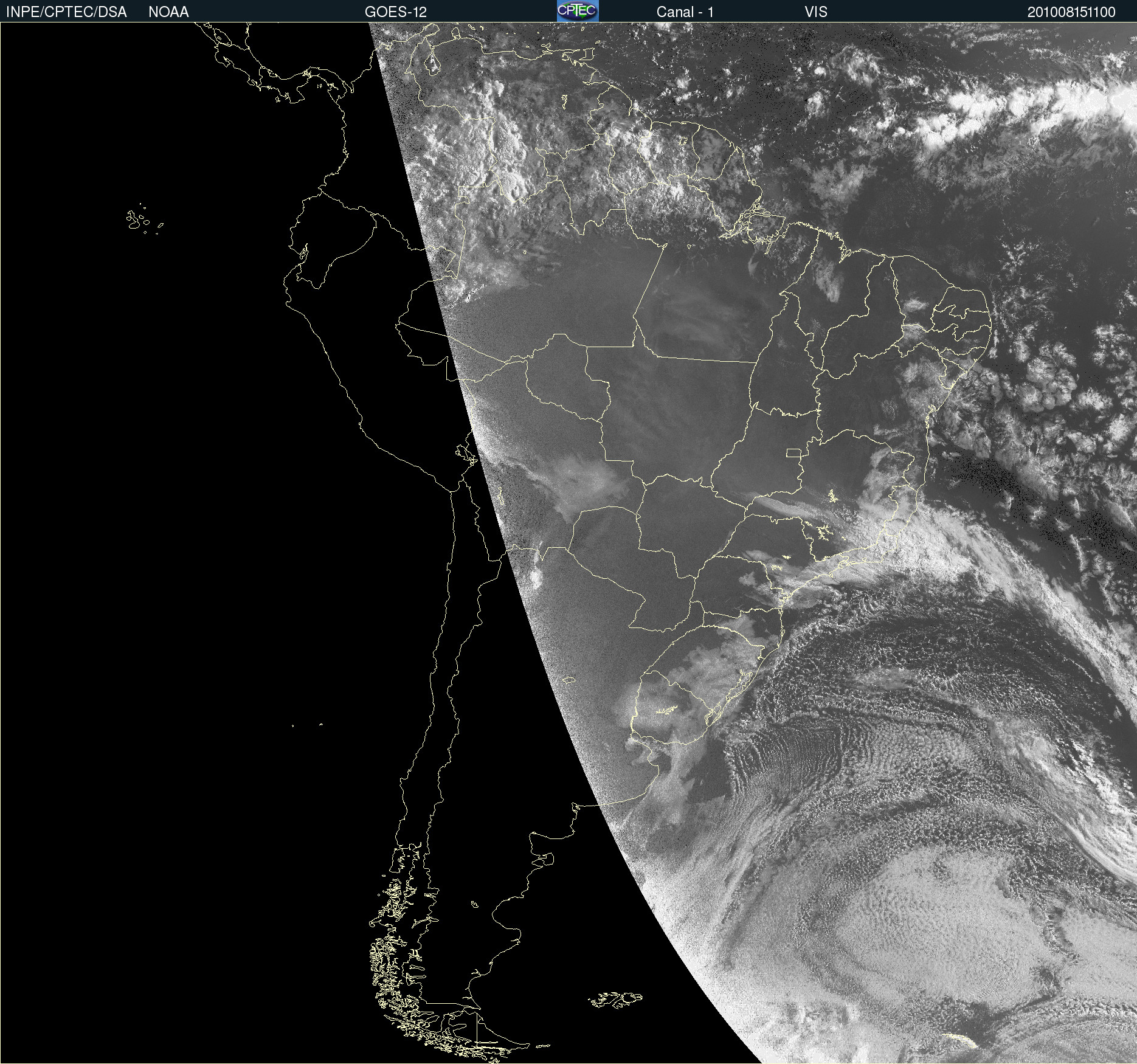1137x1064 pixels.
Task: Click the INPE/CPTEC/DSA header text
Action: pos(66,12)
